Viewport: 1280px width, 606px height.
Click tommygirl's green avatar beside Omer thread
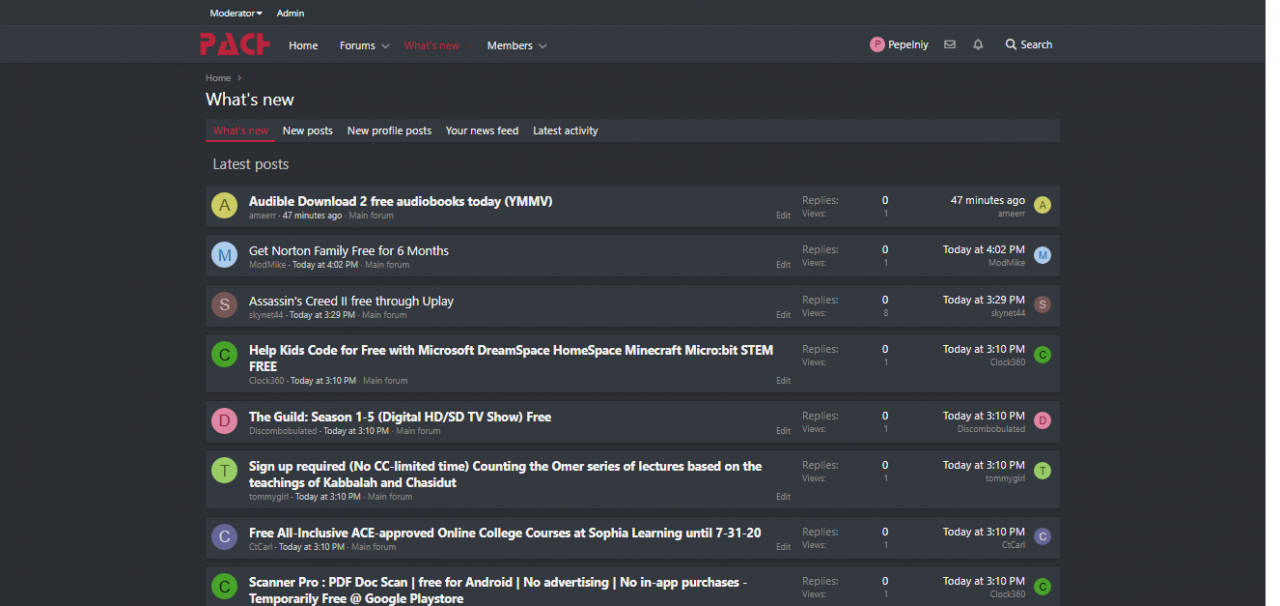(224, 471)
